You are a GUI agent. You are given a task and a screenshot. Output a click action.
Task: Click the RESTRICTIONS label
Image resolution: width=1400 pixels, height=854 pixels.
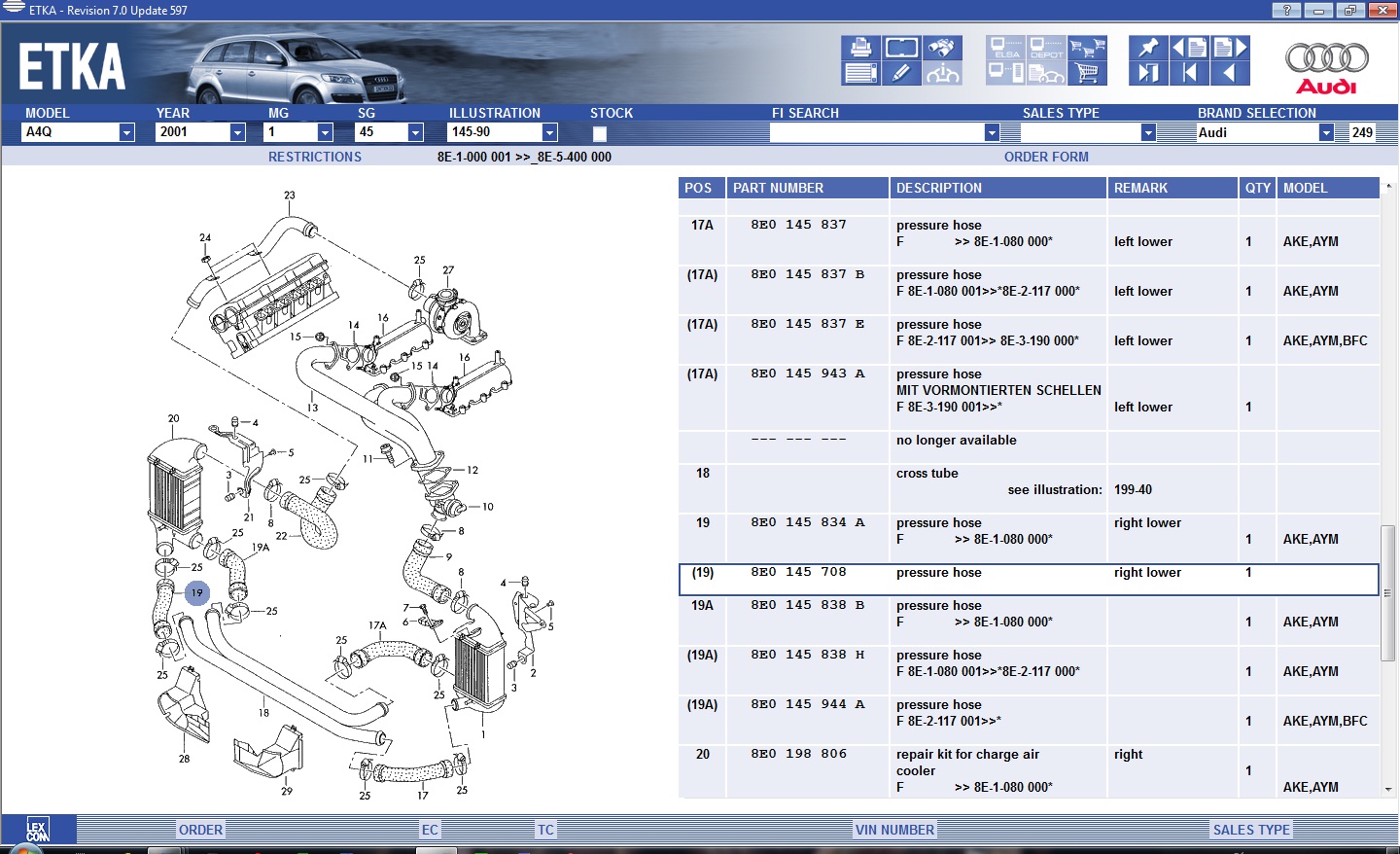pyautogui.click(x=314, y=157)
